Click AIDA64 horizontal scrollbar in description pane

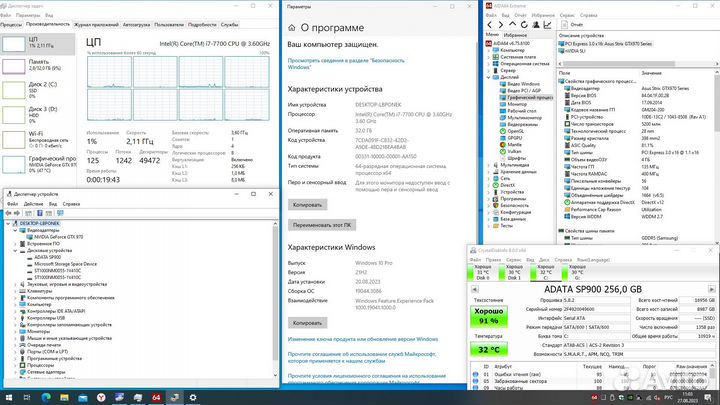click(619, 64)
